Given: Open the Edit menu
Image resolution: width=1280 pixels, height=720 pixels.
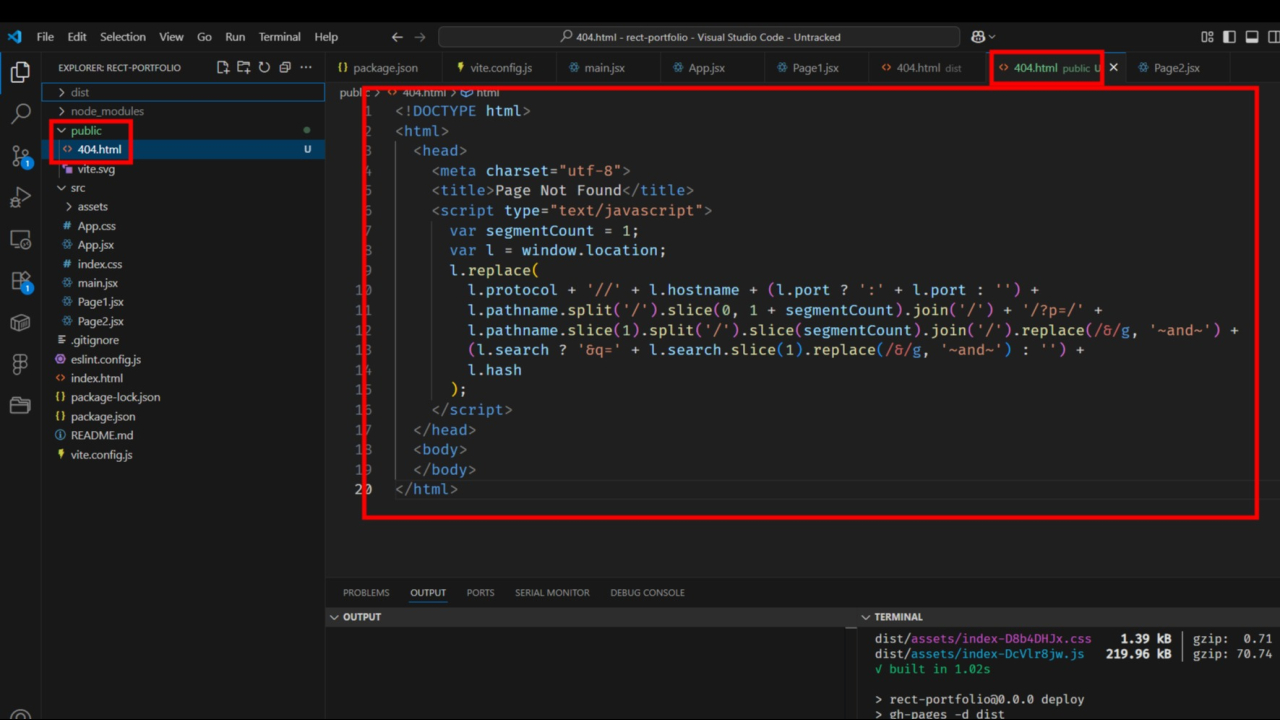Looking at the screenshot, I should [x=77, y=37].
